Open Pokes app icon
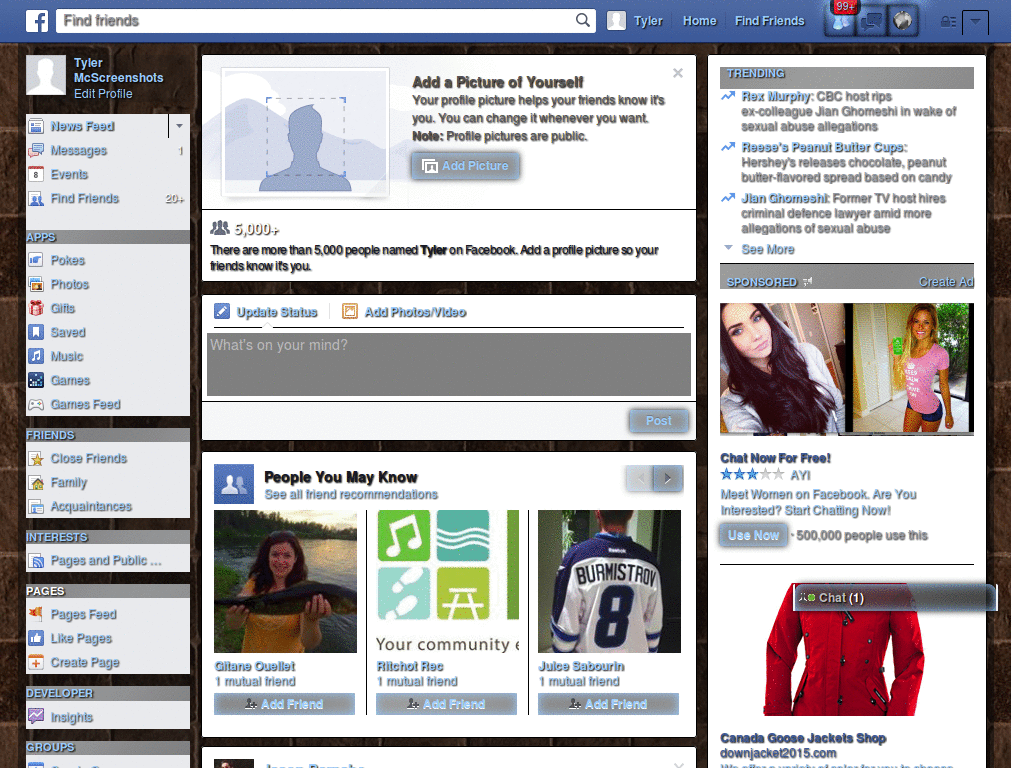The height and width of the screenshot is (768, 1024). tap(37, 261)
